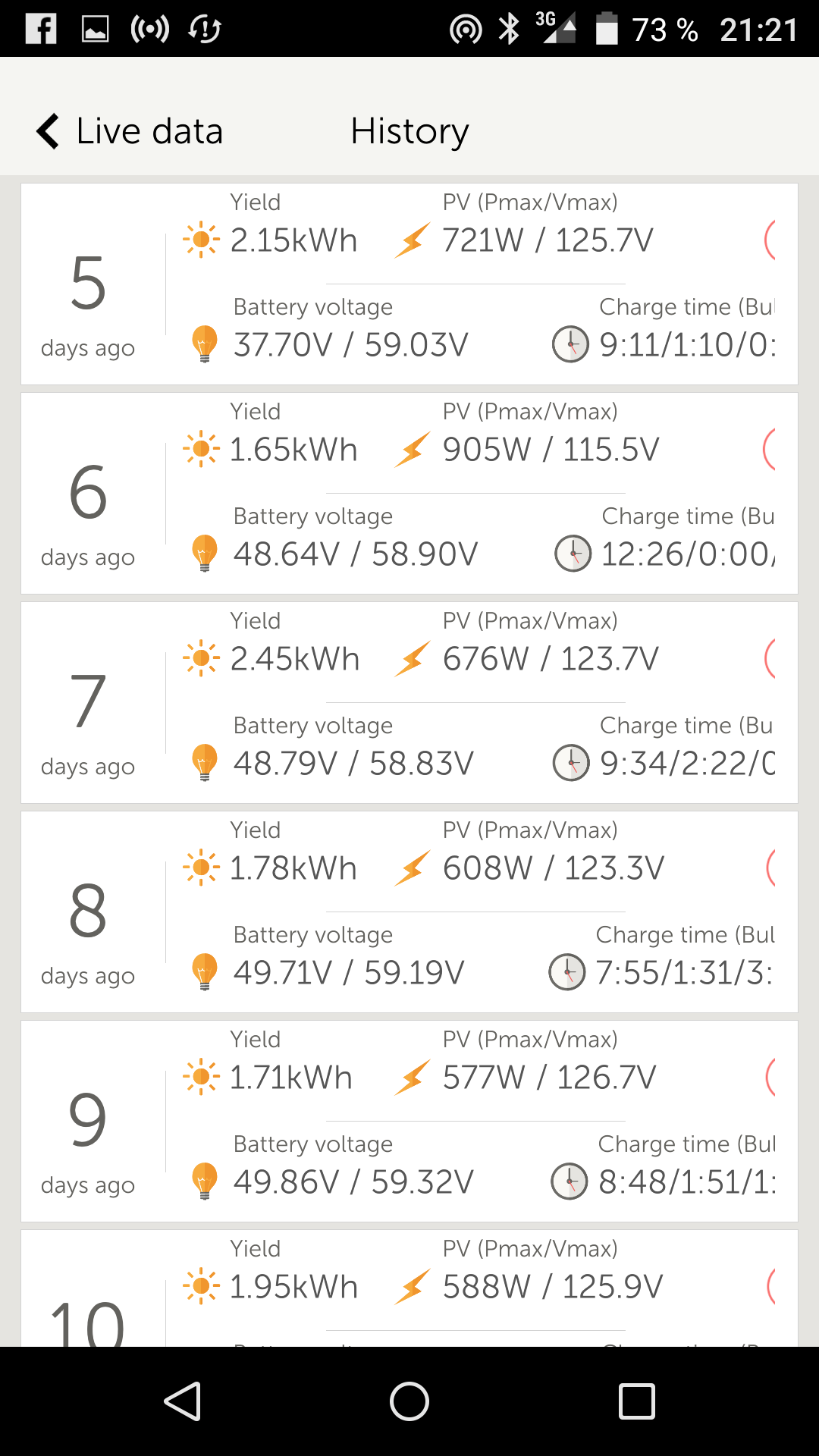The image size is (819, 1456).
Task: Go back to Live data
Action: 149,131
